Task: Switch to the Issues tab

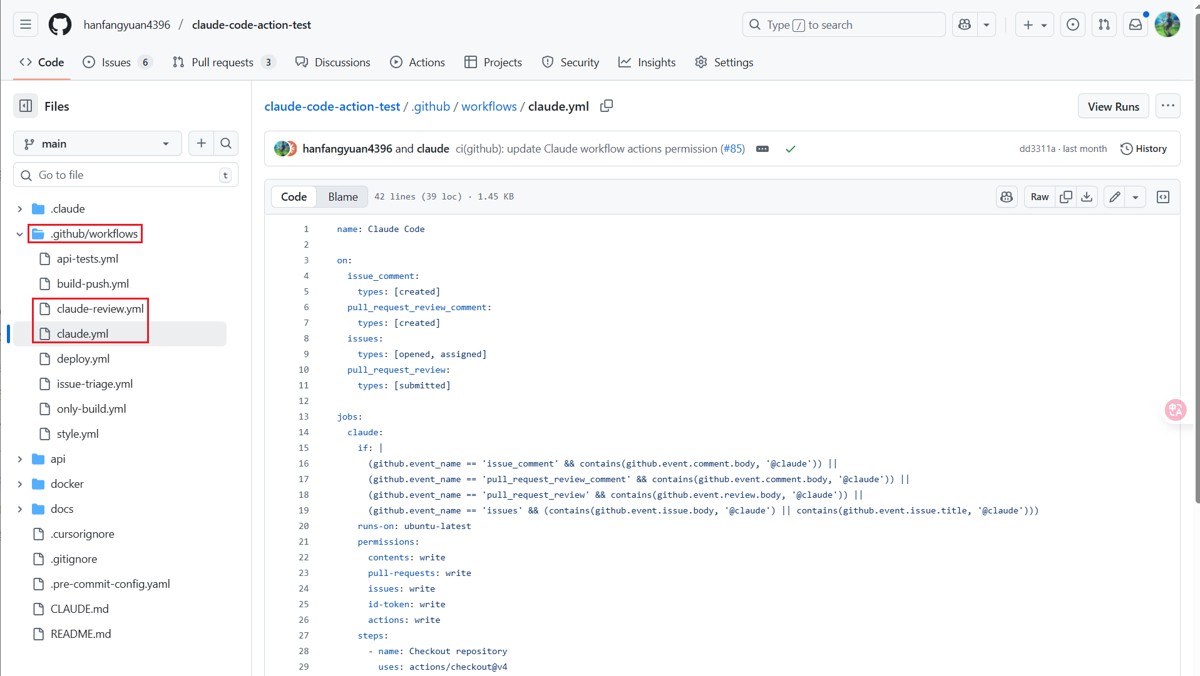Action: [117, 62]
